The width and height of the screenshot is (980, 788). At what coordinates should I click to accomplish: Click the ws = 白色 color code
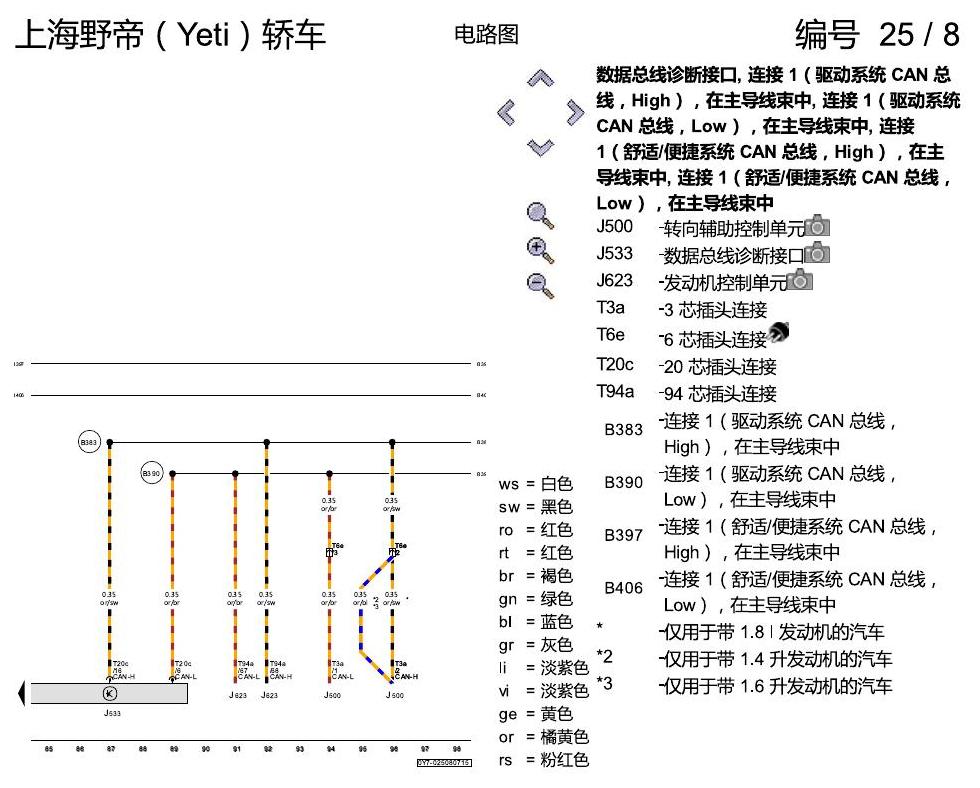click(536, 484)
